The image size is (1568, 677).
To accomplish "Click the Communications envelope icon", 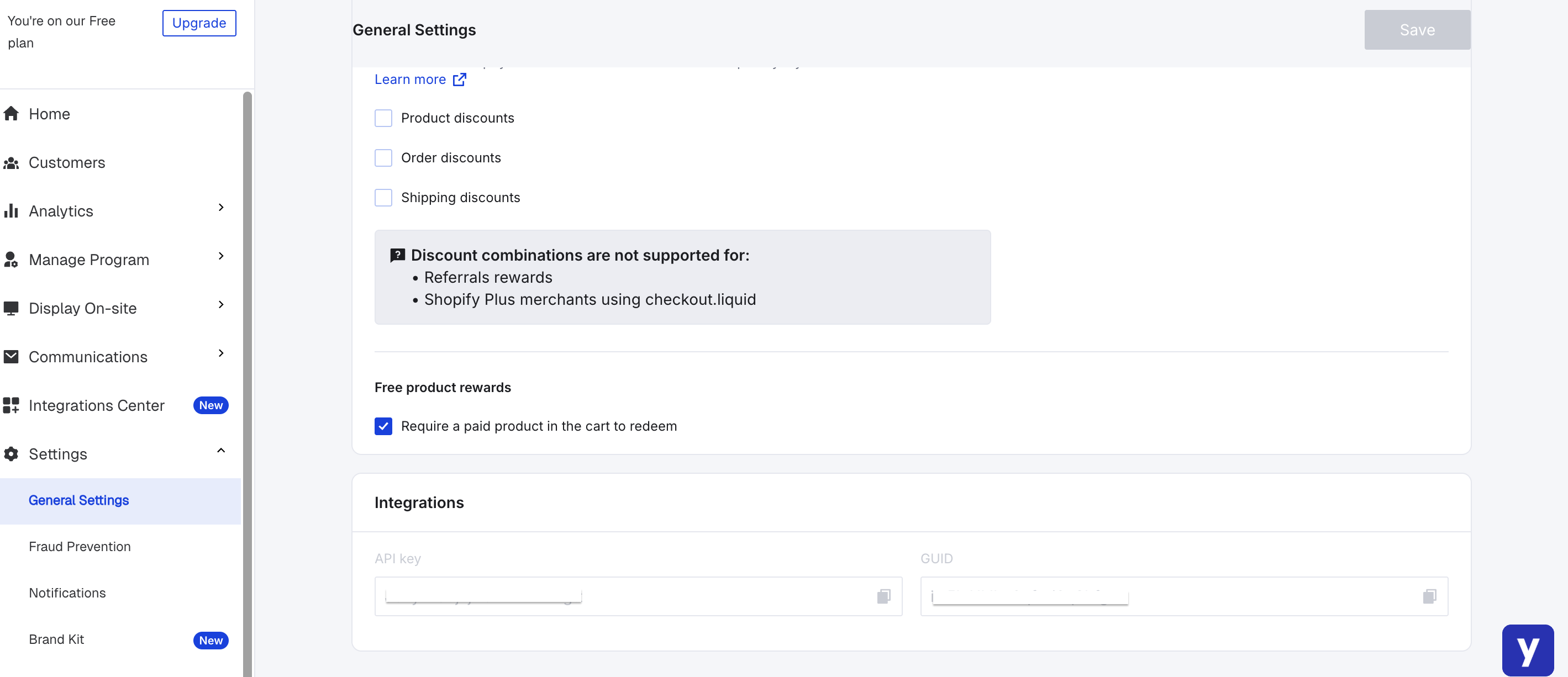I will pyautogui.click(x=11, y=357).
